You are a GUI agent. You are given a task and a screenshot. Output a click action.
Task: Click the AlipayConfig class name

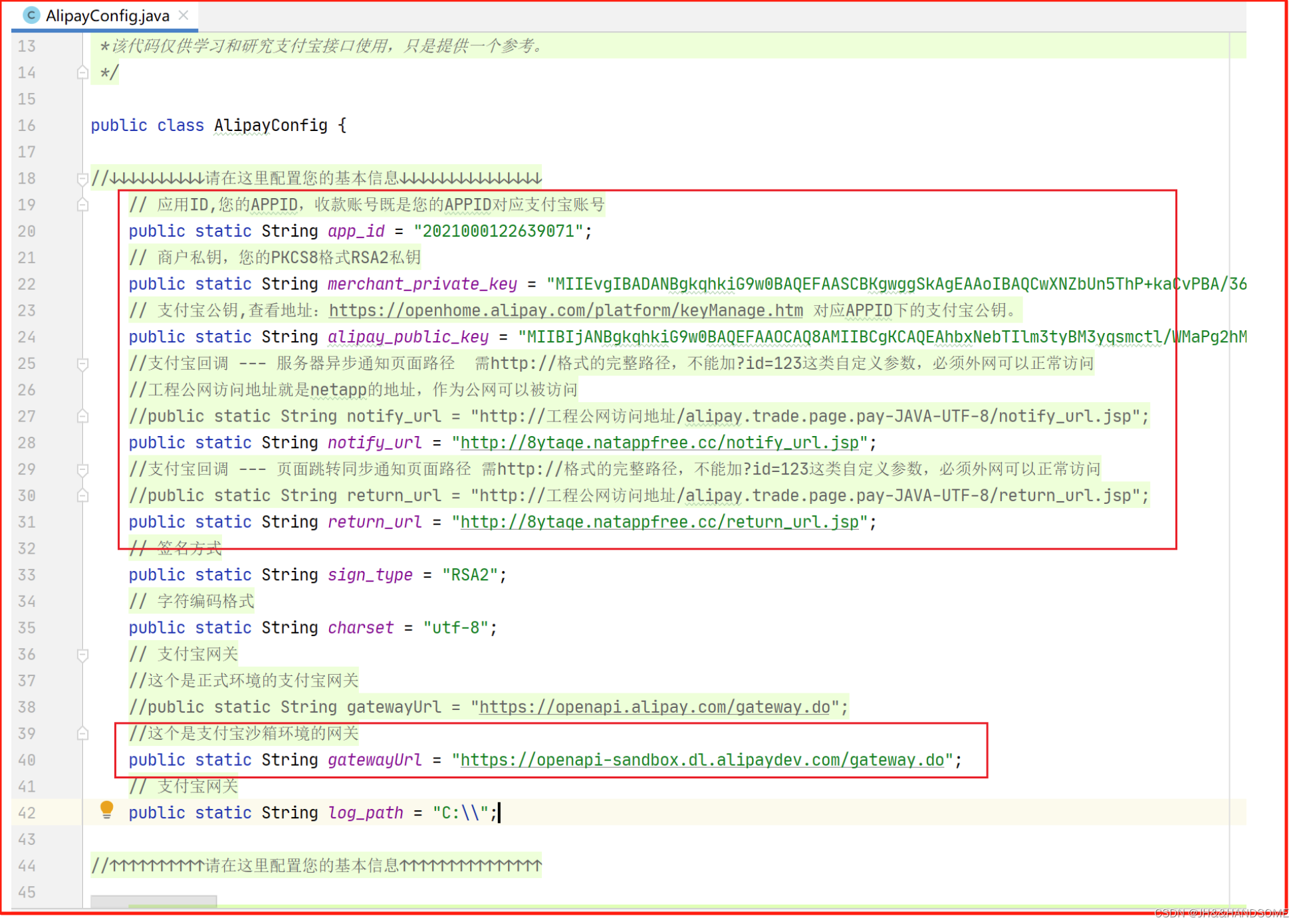(x=271, y=126)
